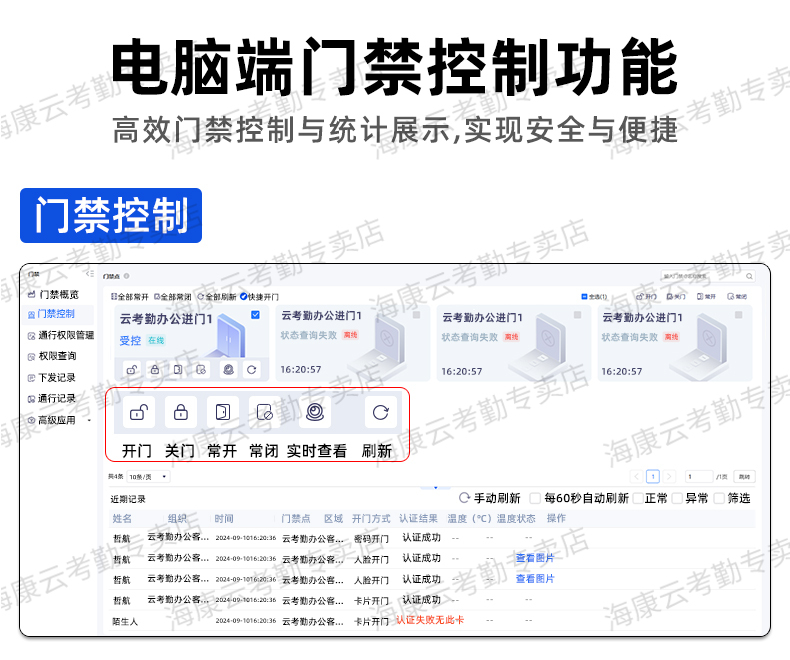Go to 权限查询 in the sidebar
This screenshot has width=790, height=660.
52,356
